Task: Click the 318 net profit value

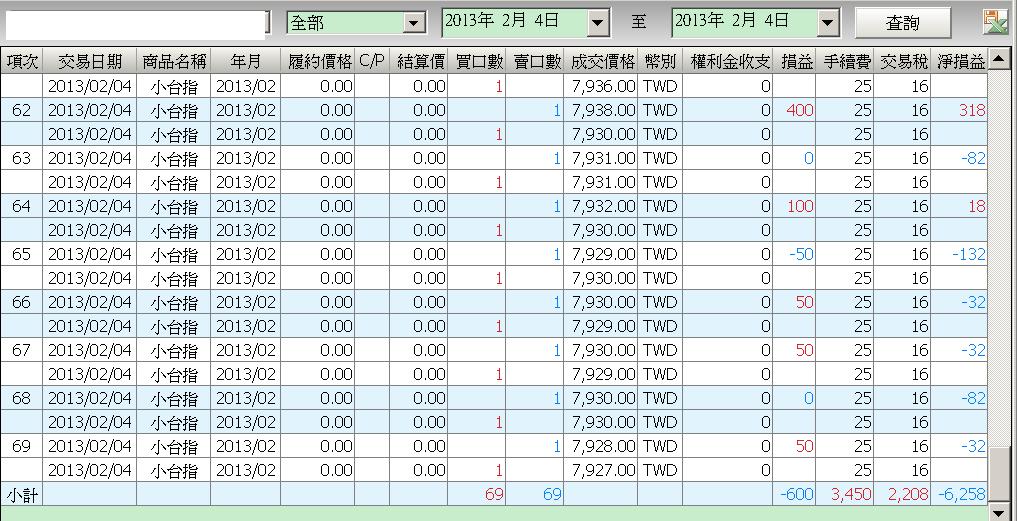Action: (x=972, y=110)
